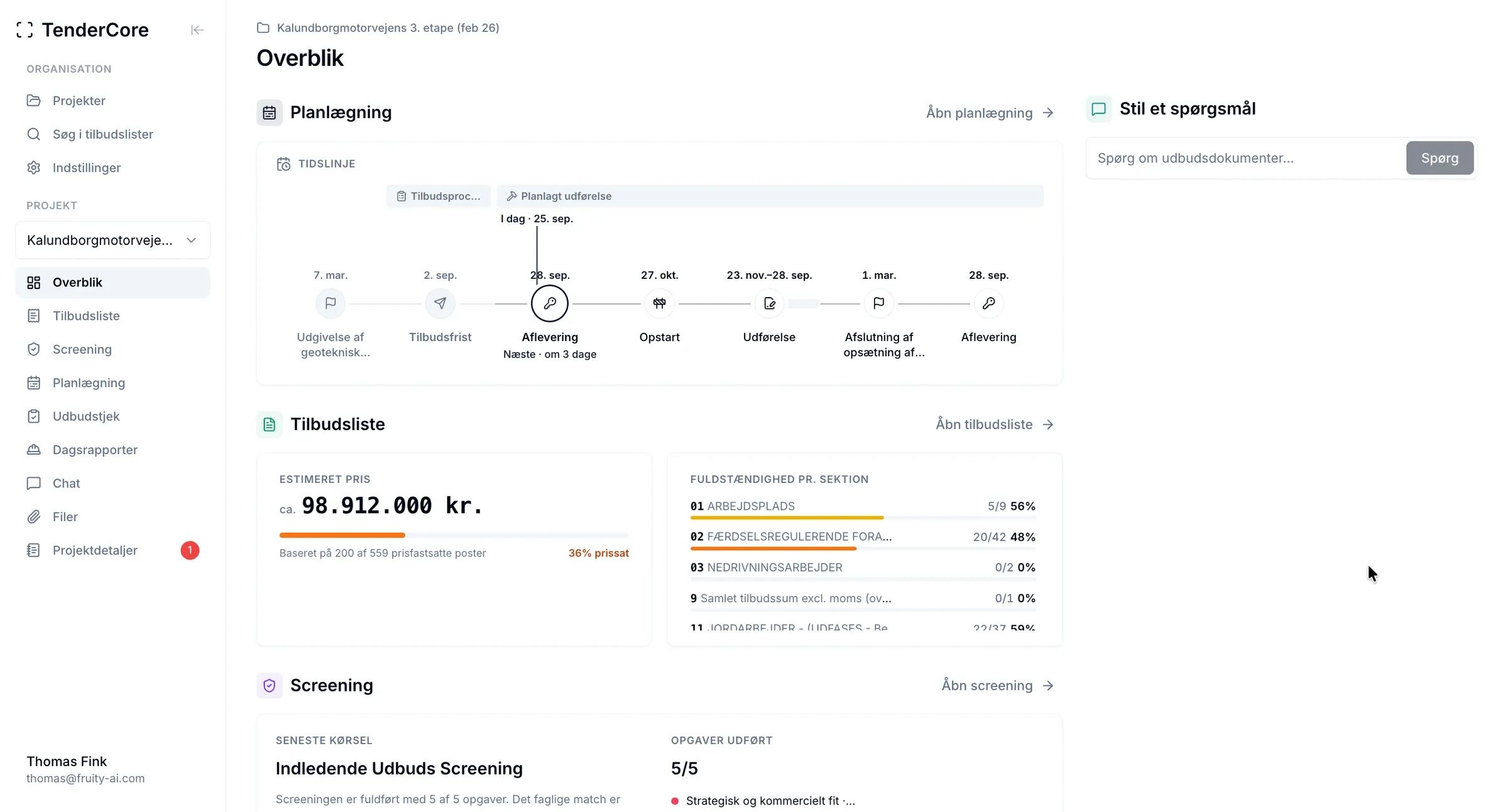Click the Screening section shield icon

pos(270,685)
